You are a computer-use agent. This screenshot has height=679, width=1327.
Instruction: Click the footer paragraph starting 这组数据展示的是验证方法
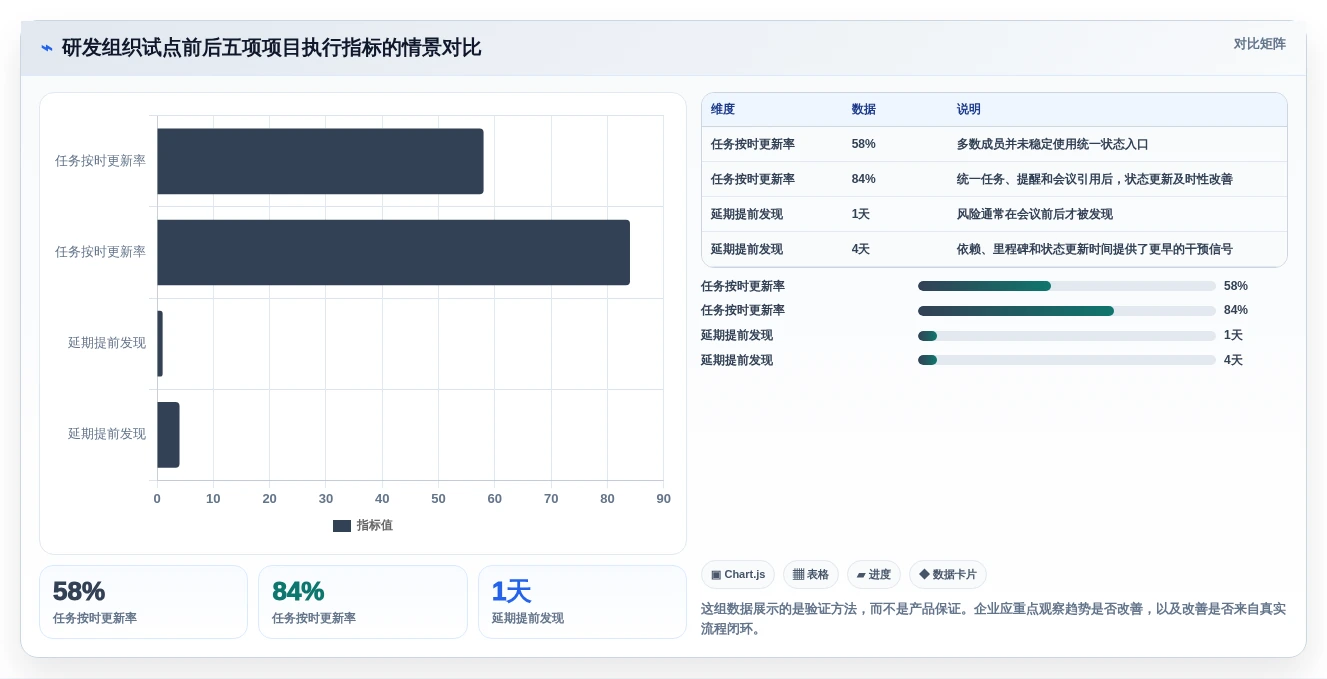(x=994, y=619)
